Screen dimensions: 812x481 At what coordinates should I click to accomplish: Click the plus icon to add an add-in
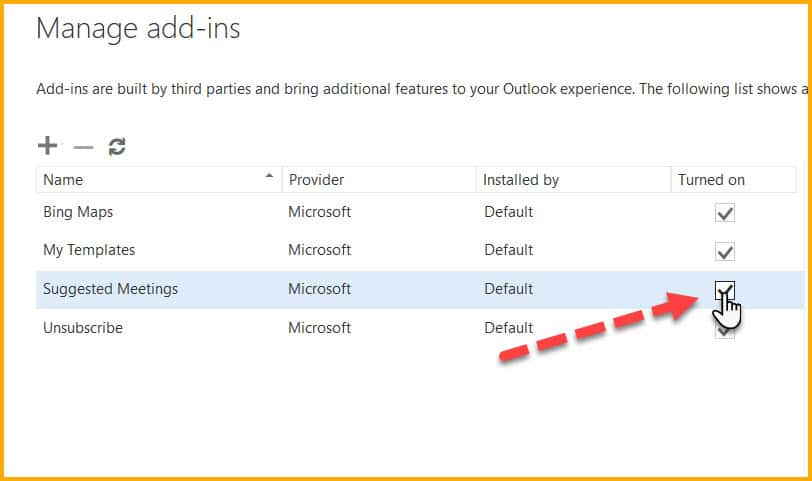tap(47, 146)
